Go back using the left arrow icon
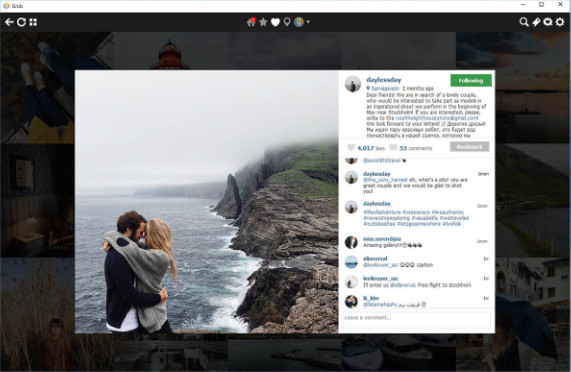This screenshot has height=372, width=571. [x=9, y=22]
